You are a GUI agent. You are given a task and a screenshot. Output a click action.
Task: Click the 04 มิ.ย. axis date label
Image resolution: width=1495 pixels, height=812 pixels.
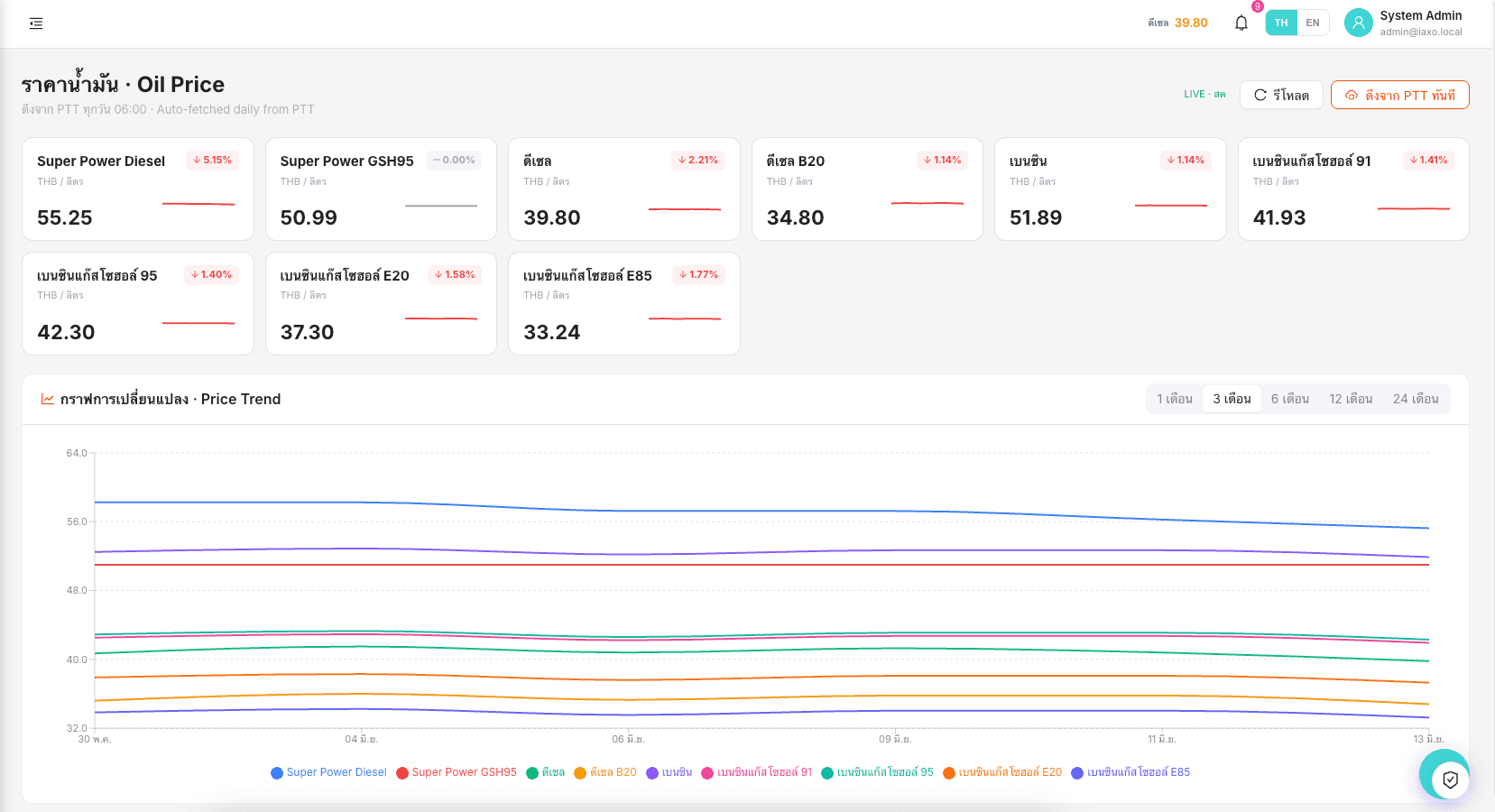[x=362, y=740]
